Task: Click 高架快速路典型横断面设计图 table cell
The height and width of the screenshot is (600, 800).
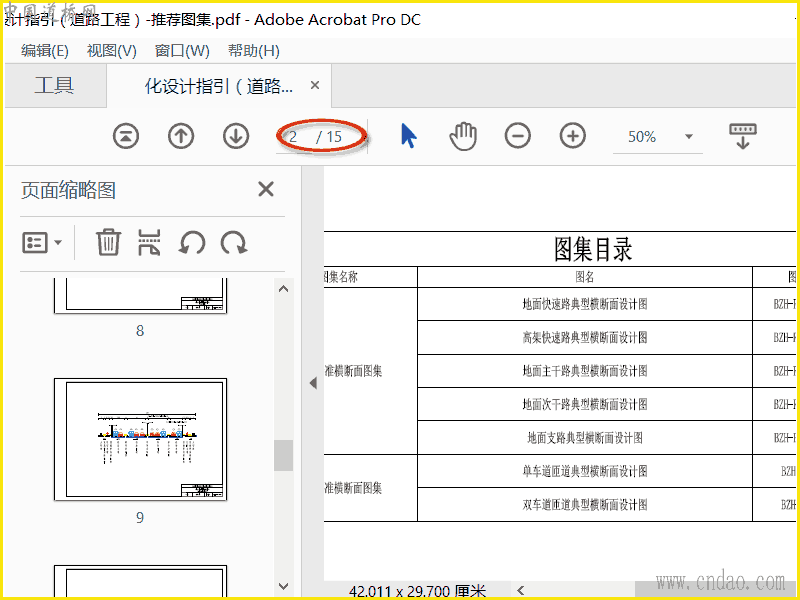Action: (585, 337)
